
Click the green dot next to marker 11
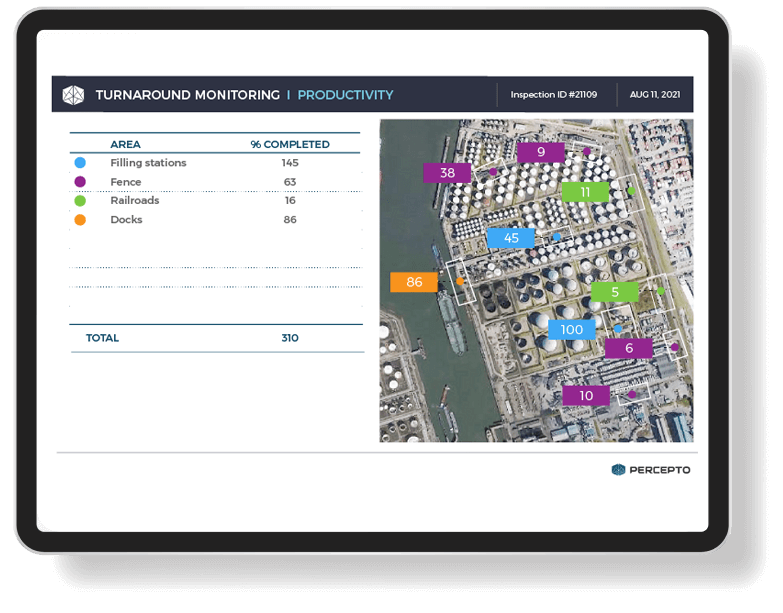tap(631, 191)
